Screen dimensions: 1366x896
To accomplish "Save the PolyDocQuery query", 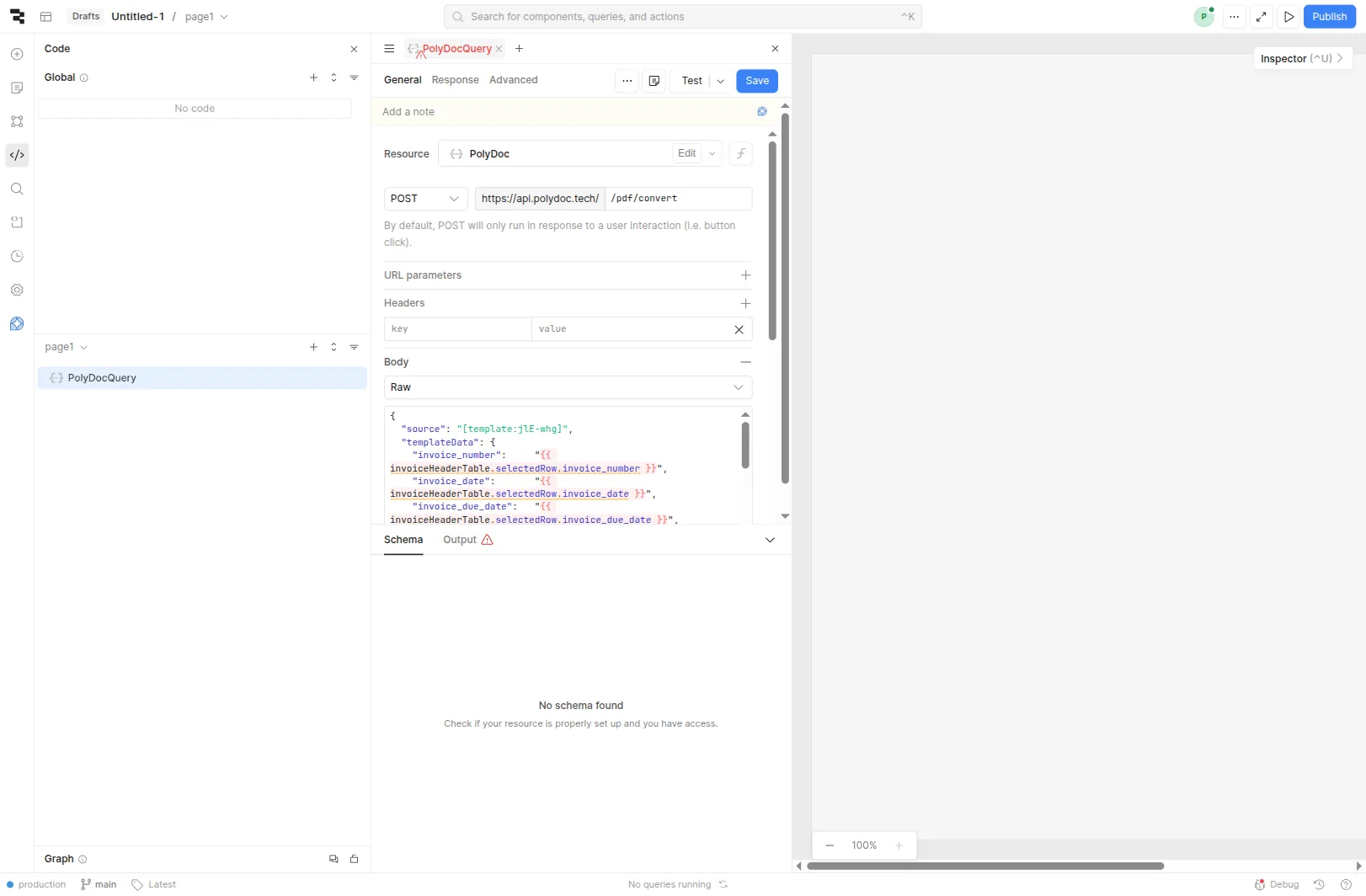I will 757,81.
